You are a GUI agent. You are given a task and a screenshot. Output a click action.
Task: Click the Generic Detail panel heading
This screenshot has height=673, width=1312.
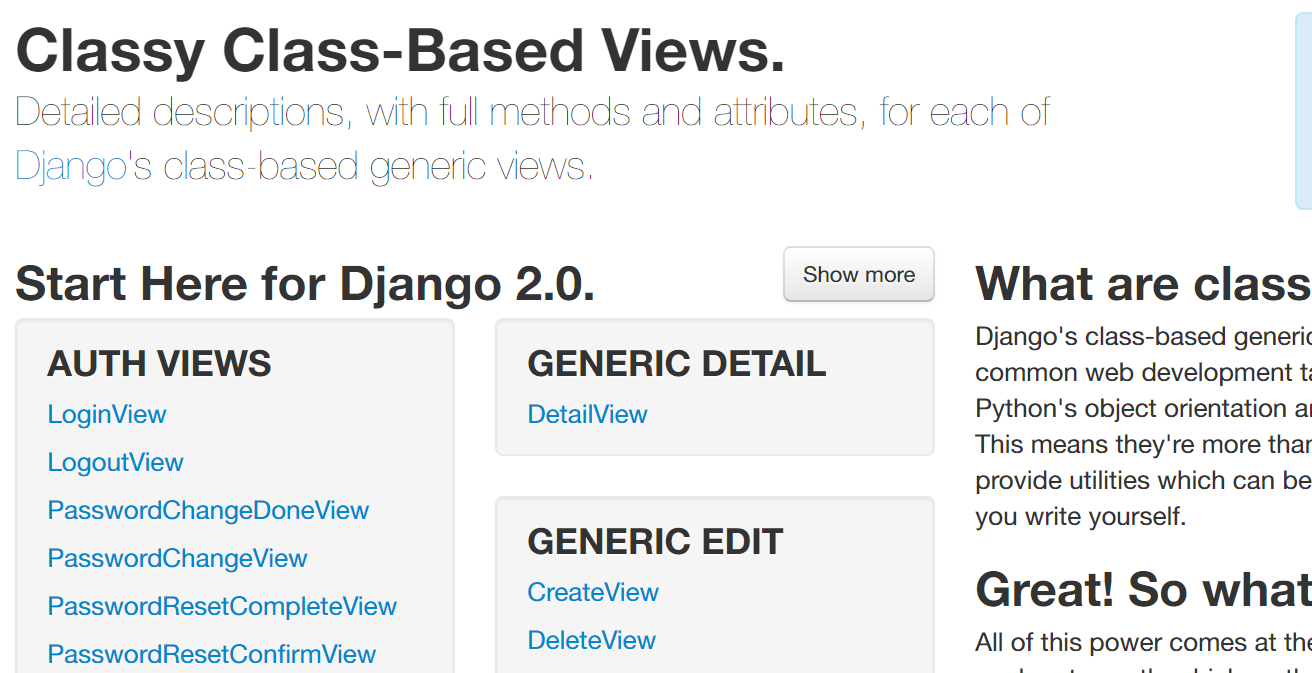pos(677,364)
